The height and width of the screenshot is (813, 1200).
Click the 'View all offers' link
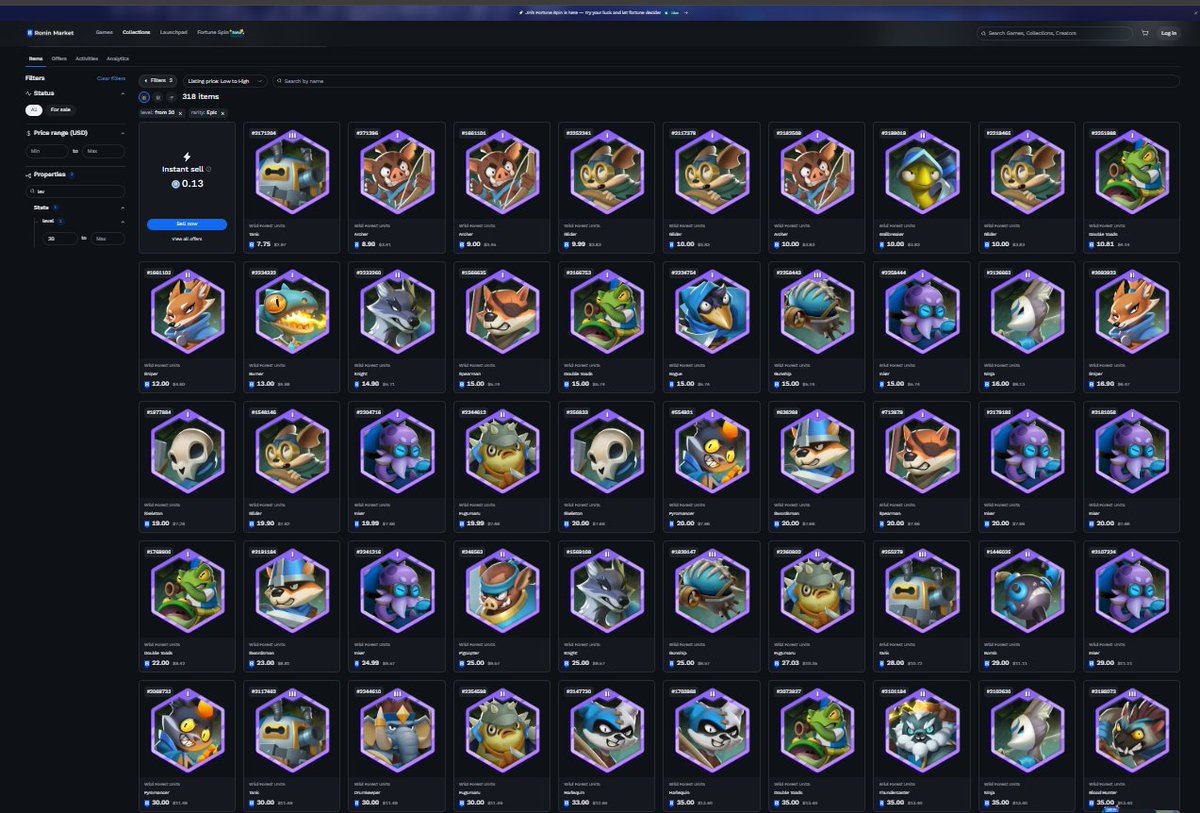(x=187, y=240)
